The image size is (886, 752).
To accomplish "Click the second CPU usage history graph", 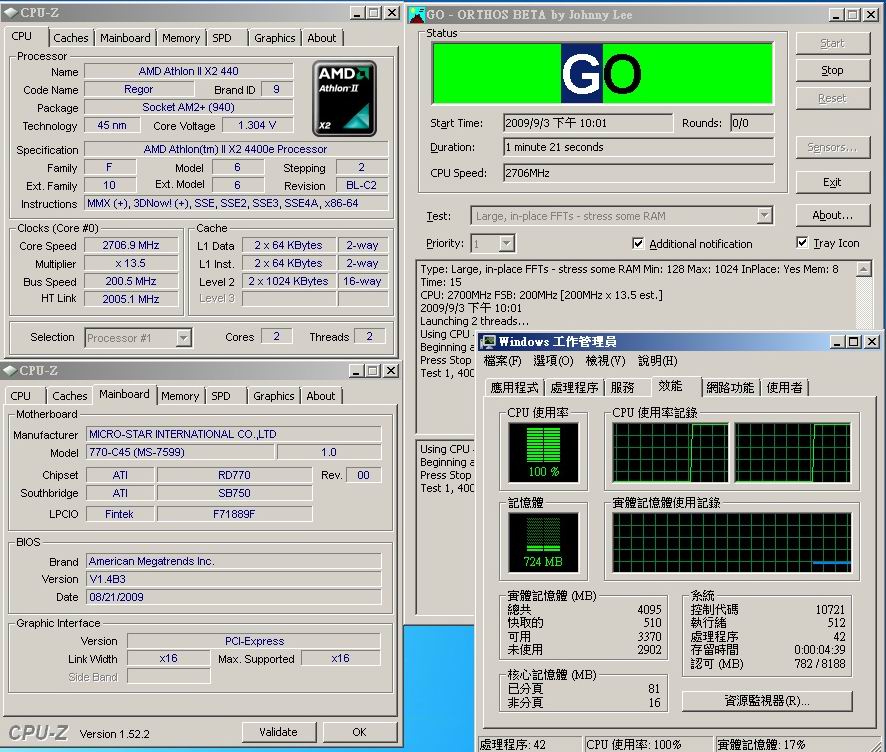I will [792, 453].
